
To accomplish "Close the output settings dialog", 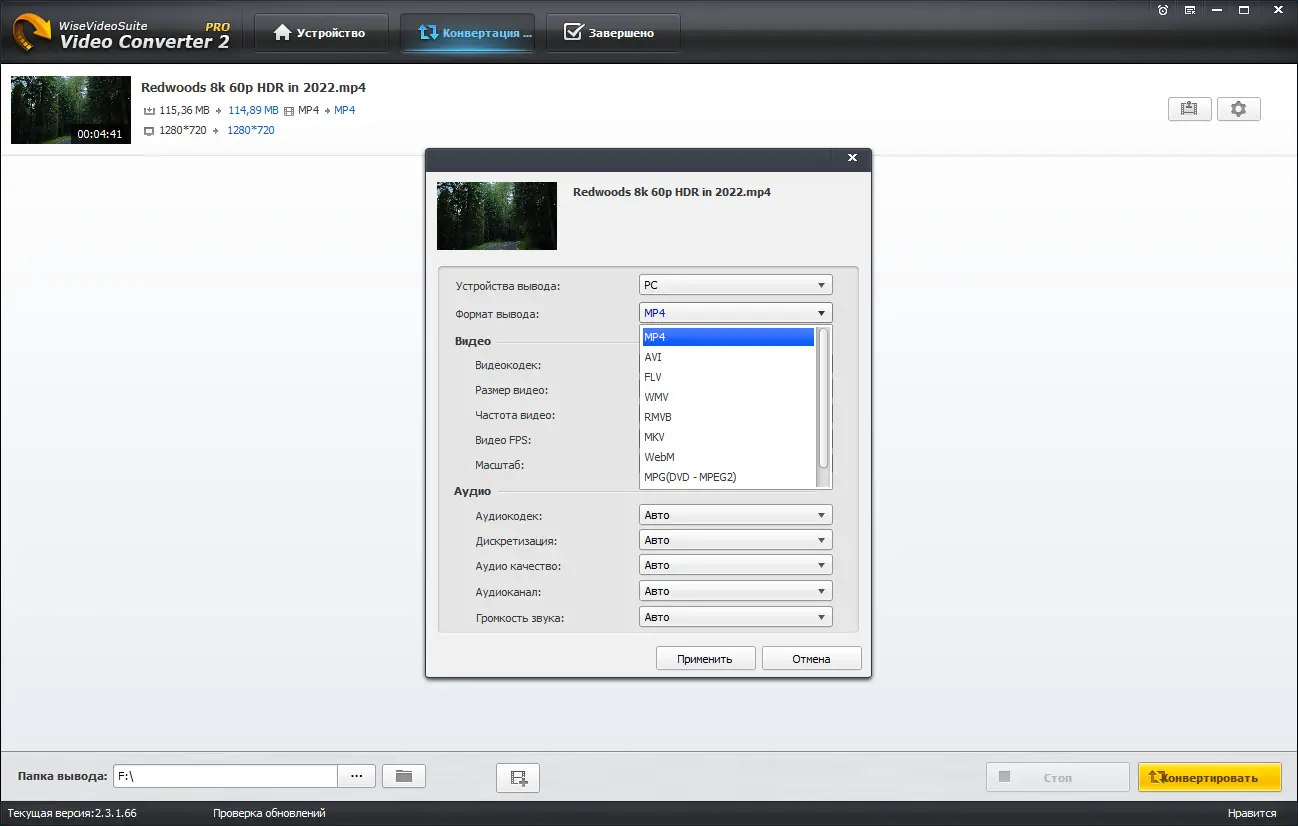I will pyautogui.click(x=852, y=158).
